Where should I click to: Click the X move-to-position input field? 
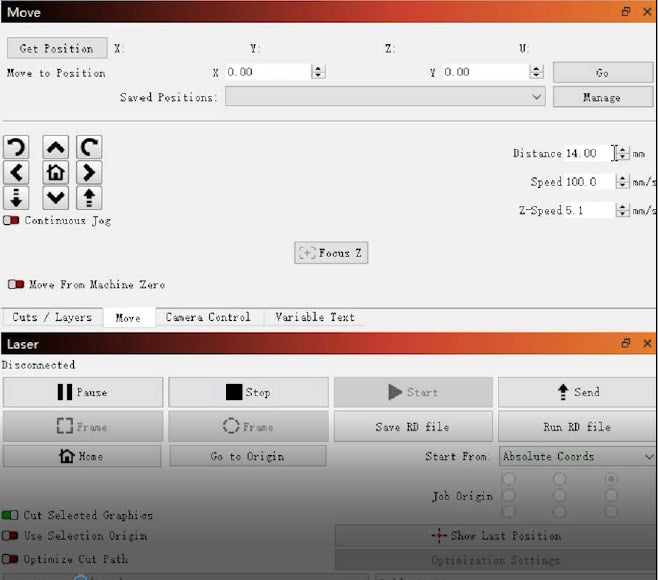267,72
